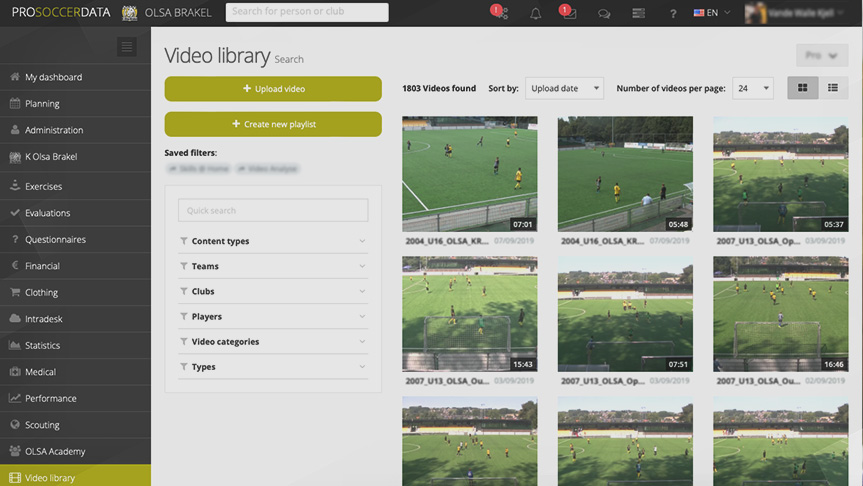The height and width of the screenshot is (486, 863).
Task: Expand the Video categories filter
Action: click(x=273, y=342)
